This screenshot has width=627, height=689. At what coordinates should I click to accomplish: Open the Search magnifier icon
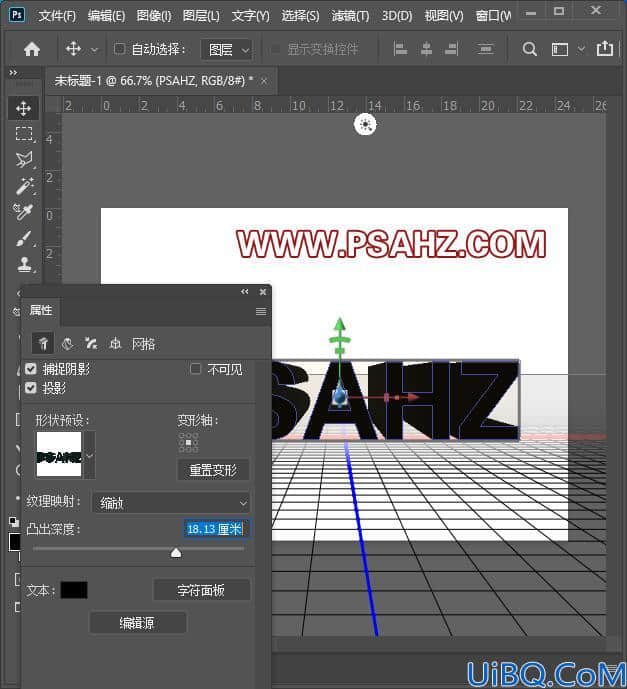coord(529,49)
